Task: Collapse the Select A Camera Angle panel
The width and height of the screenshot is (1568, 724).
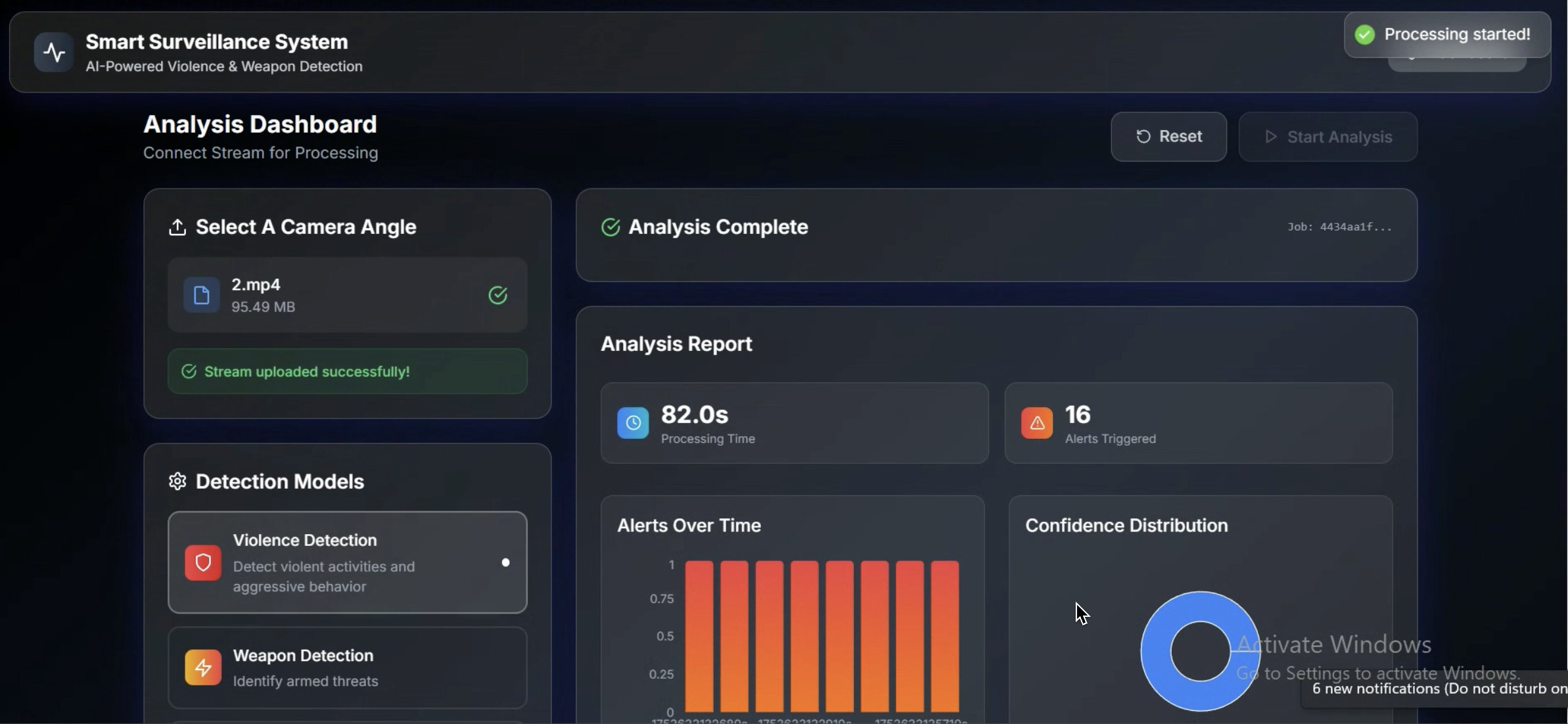Action: 306,227
